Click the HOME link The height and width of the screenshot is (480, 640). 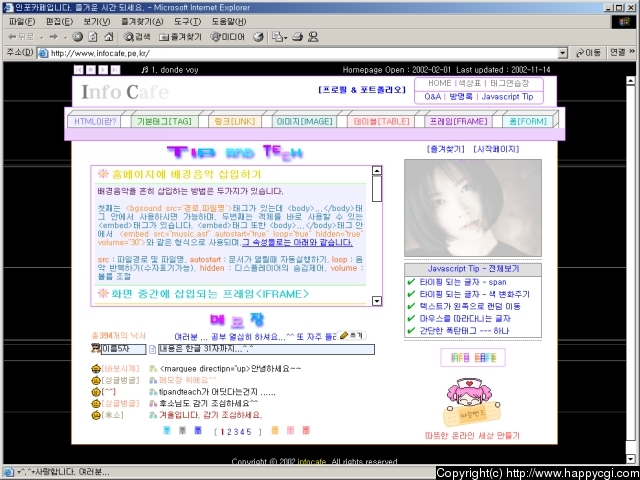439,83
